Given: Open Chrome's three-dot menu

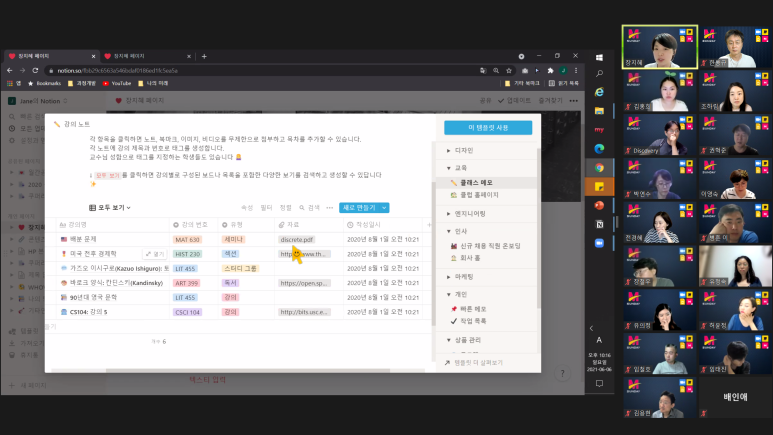Looking at the screenshot, I should [576, 71].
